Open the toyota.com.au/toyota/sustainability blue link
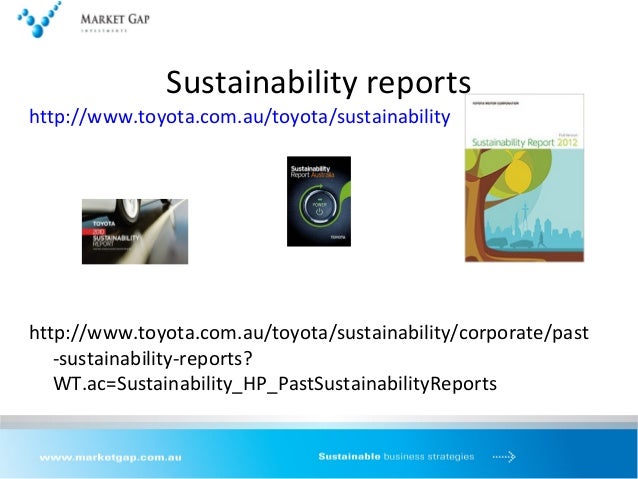 click(x=240, y=117)
